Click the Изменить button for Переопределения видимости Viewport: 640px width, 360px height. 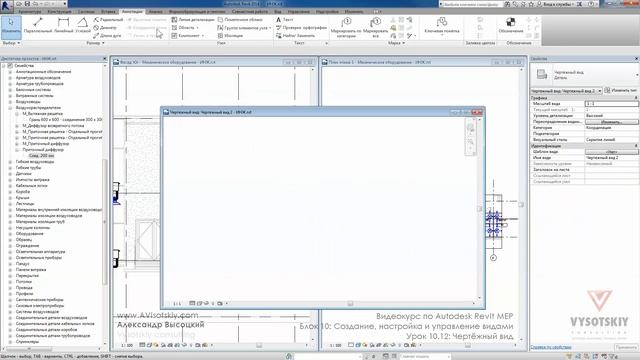point(611,122)
